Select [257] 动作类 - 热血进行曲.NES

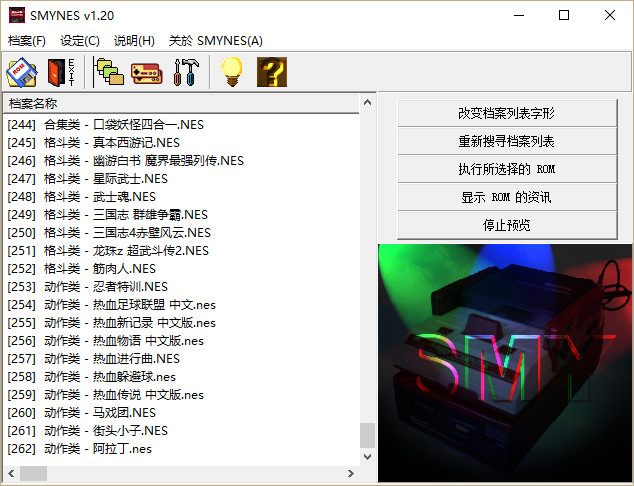click(93, 359)
